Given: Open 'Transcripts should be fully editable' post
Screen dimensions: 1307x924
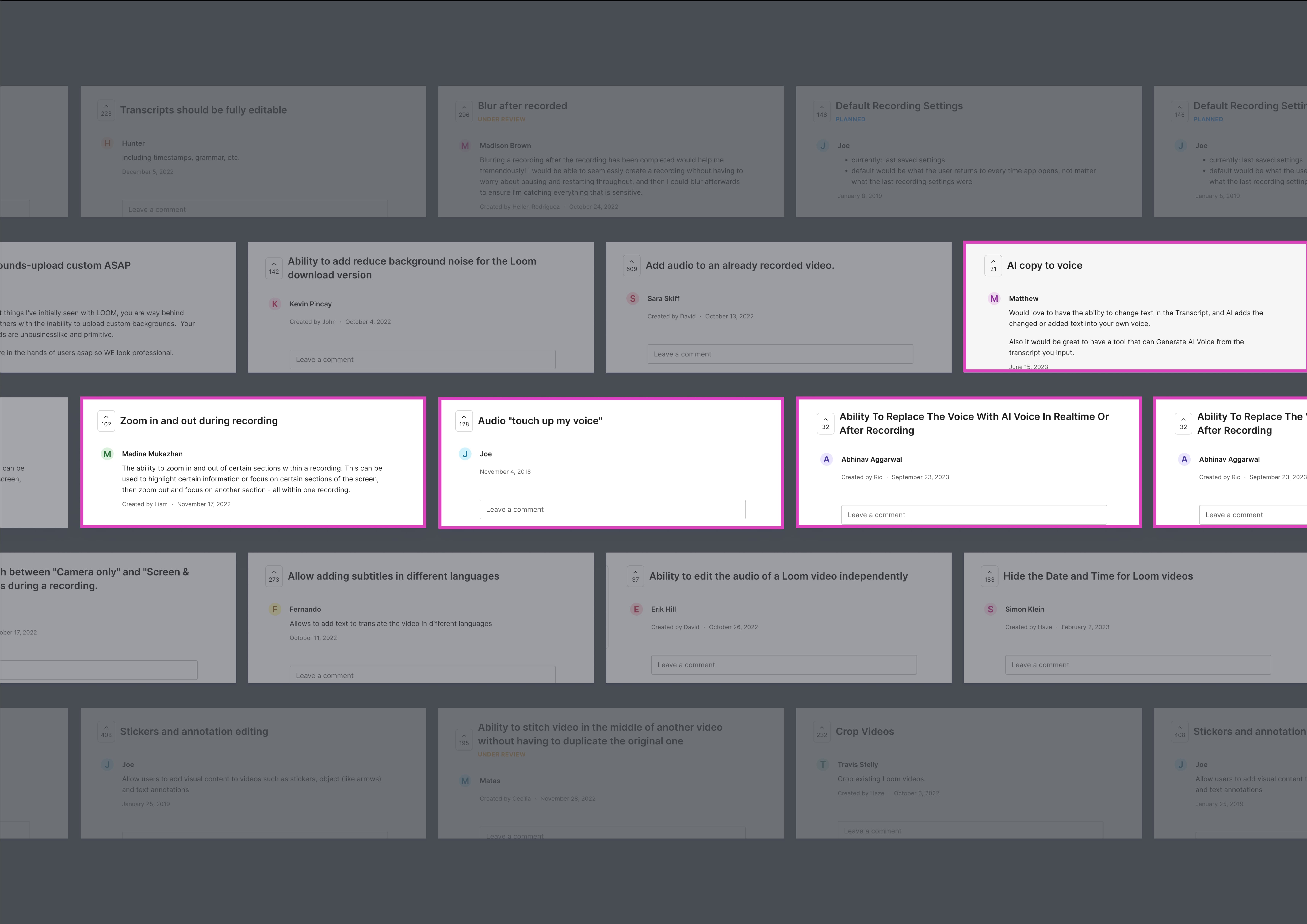Looking at the screenshot, I should click(x=203, y=110).
